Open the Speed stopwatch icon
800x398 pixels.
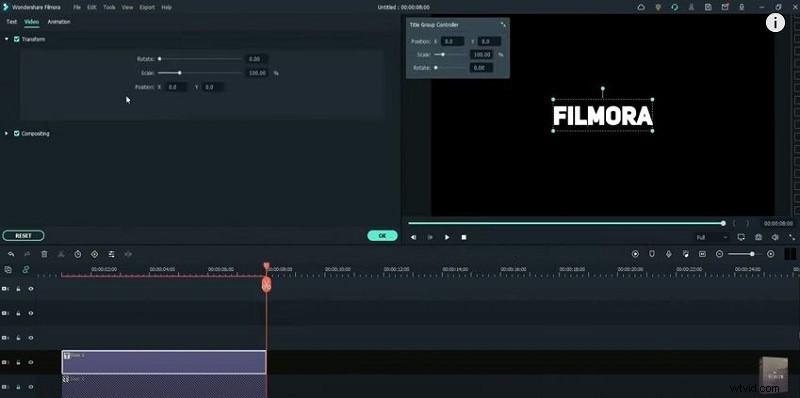78,254
